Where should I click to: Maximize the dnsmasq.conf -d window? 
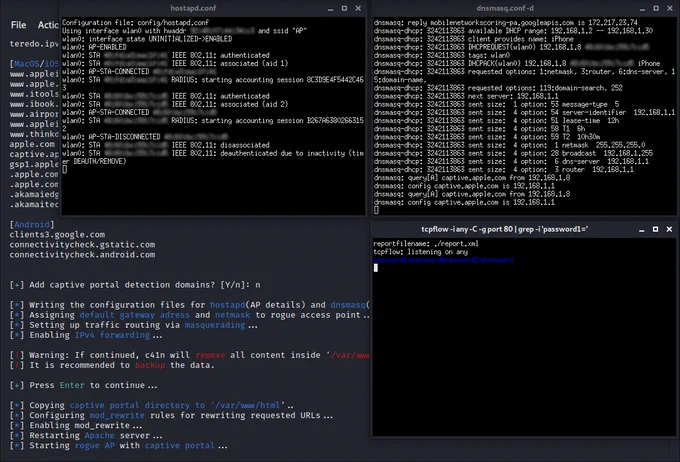pyautogui.click(x=656, y=8)
